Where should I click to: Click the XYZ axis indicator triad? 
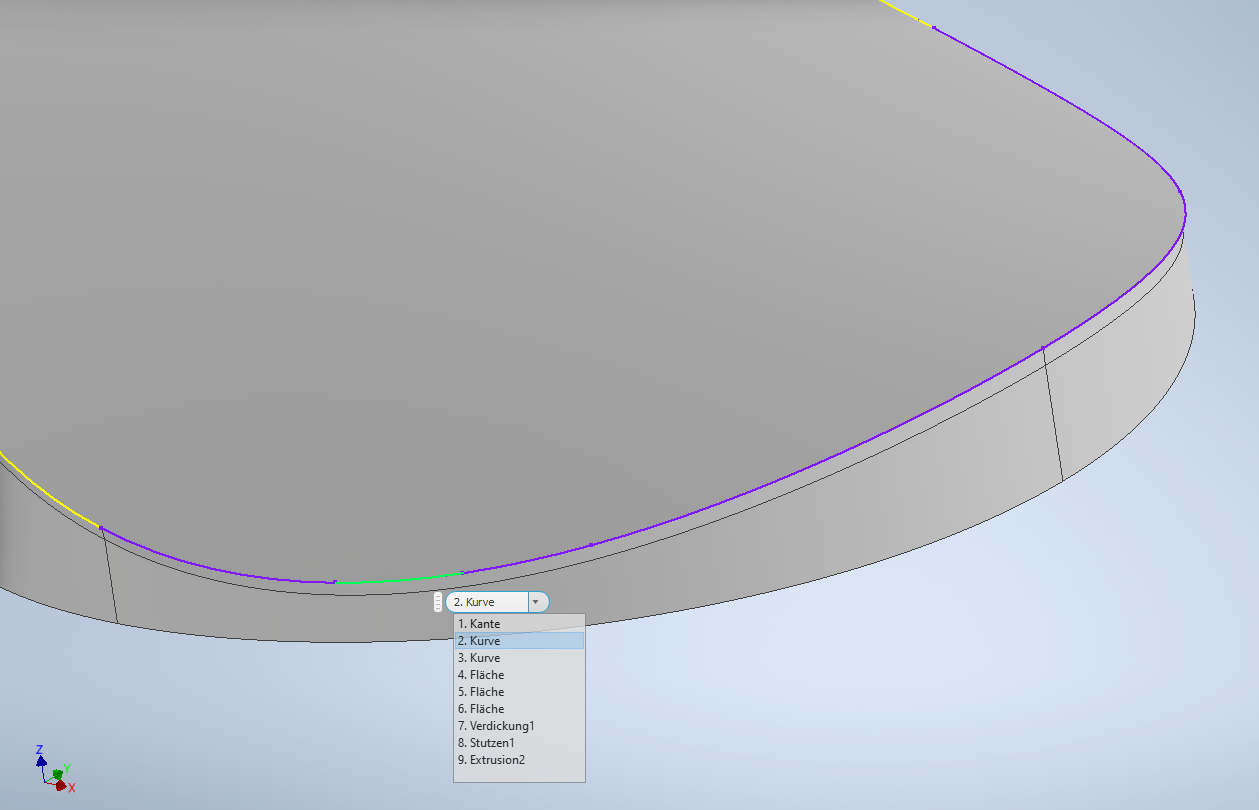54,769
